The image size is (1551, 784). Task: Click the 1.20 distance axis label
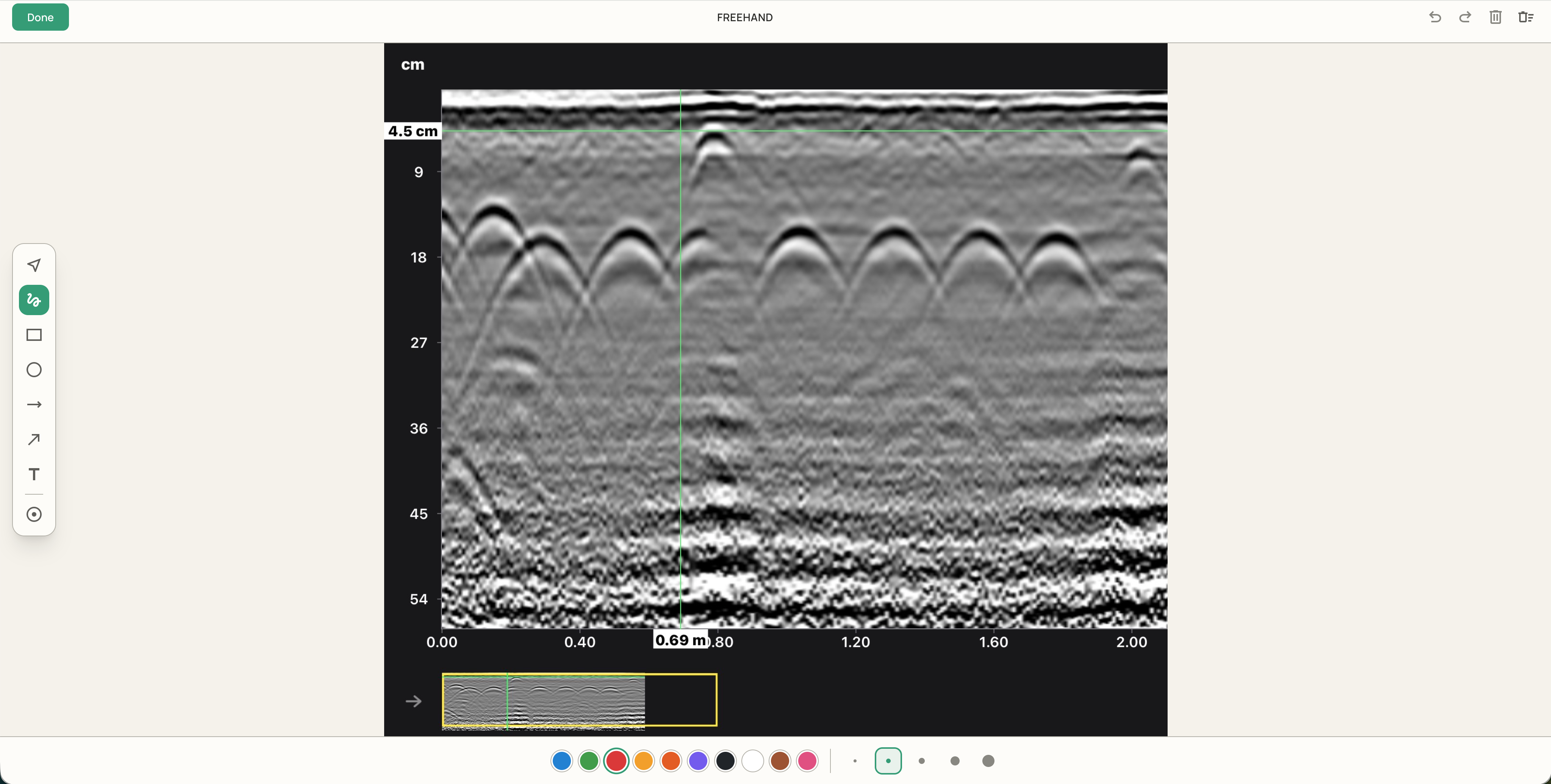pyautogui.click(x=855, y=642)
